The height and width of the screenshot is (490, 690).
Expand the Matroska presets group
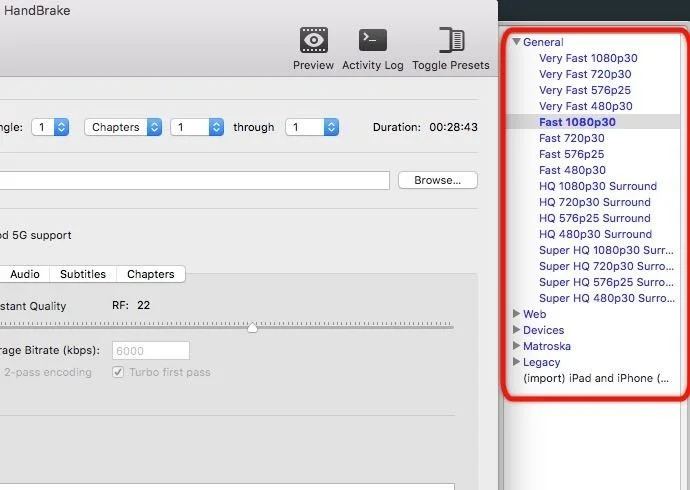click(517, 346)
